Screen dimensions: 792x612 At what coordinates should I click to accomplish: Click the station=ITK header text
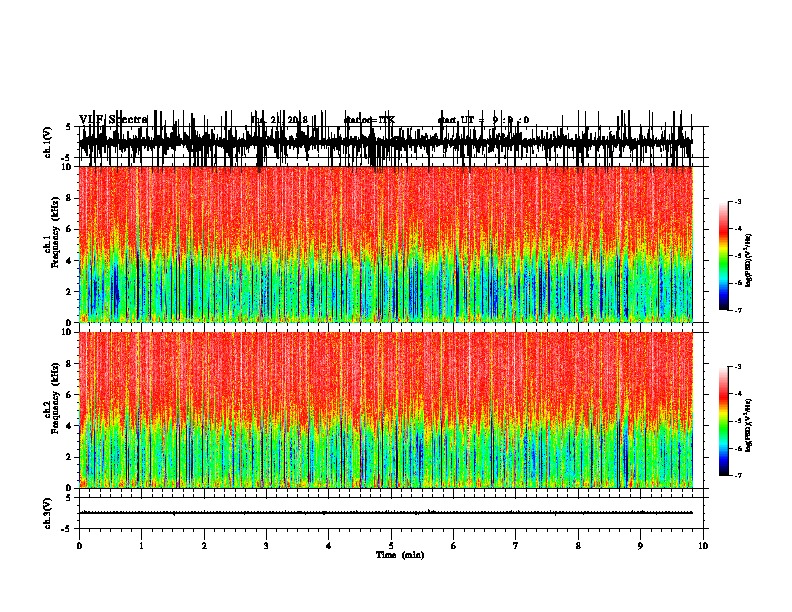pyautogui.click(x=369, y=120)
